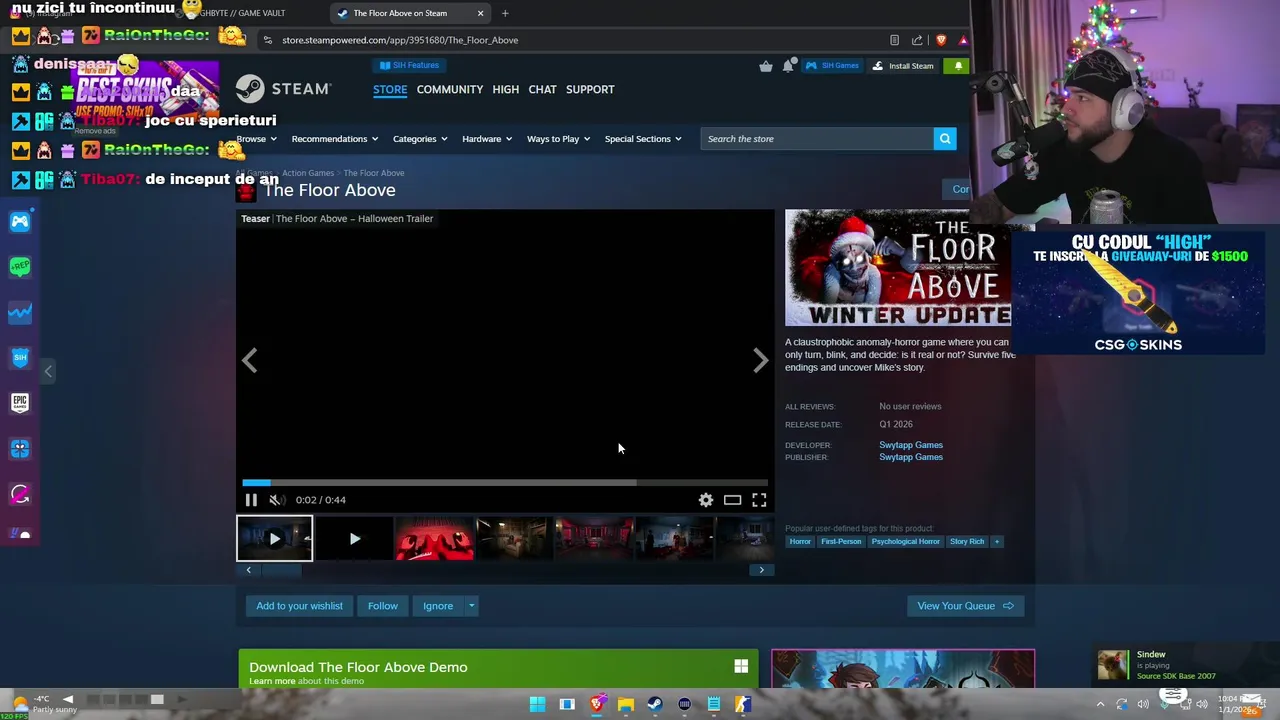Seek on the trailer progress bar
The height and width of the screenshot is (720, 1280).
click(505, 482)
